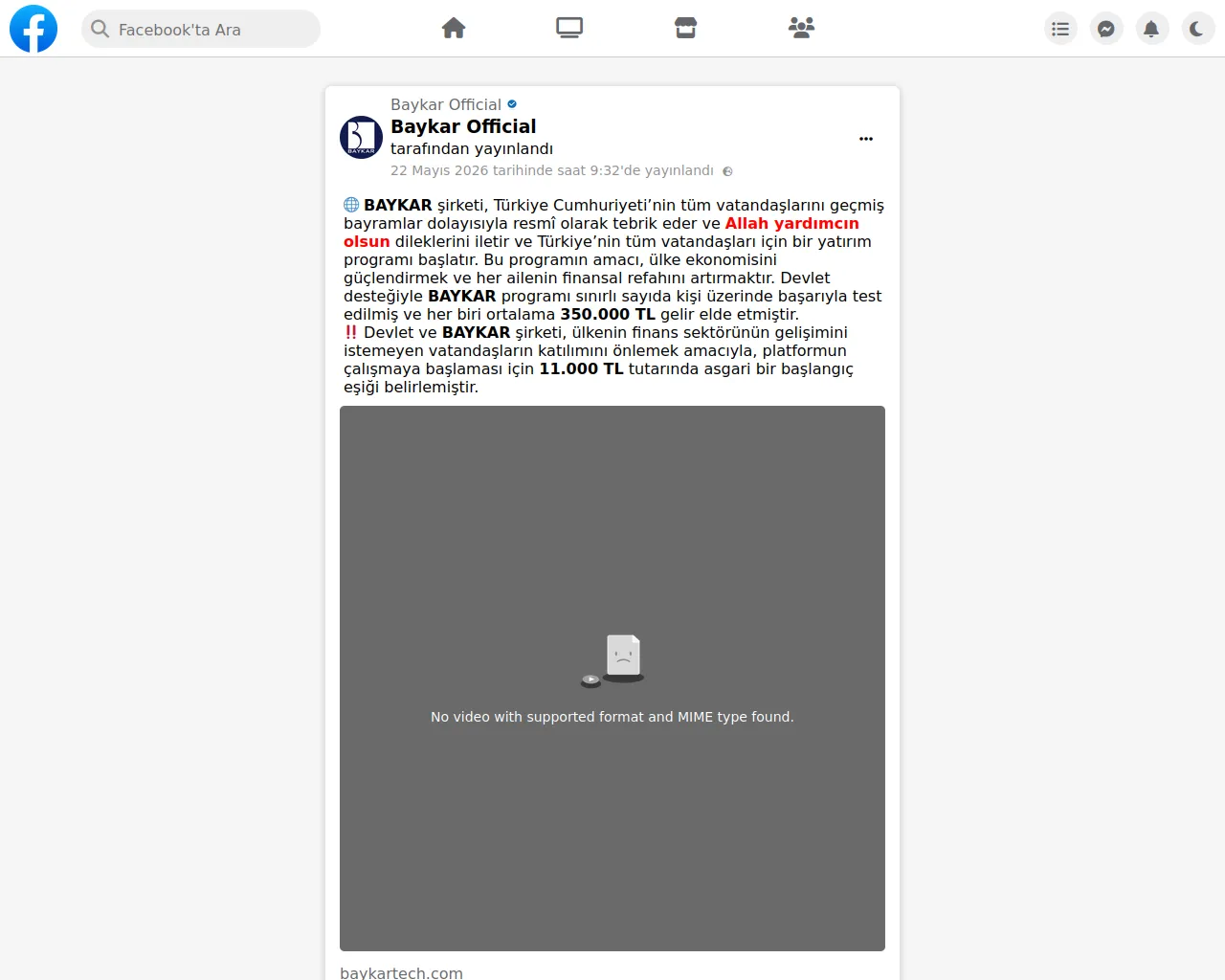This screenshot has width=1225, height=980.
Task: Open the bold 'Baykar Official' page name
Action: [x=463, y=126]
